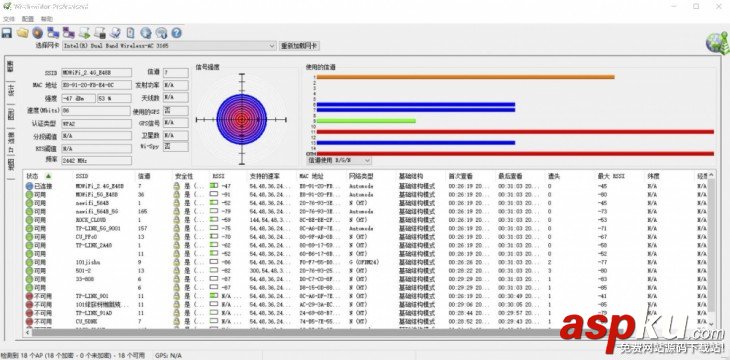
Task: Switch to the third vertical side tab (图)
Action: (10, 114)
